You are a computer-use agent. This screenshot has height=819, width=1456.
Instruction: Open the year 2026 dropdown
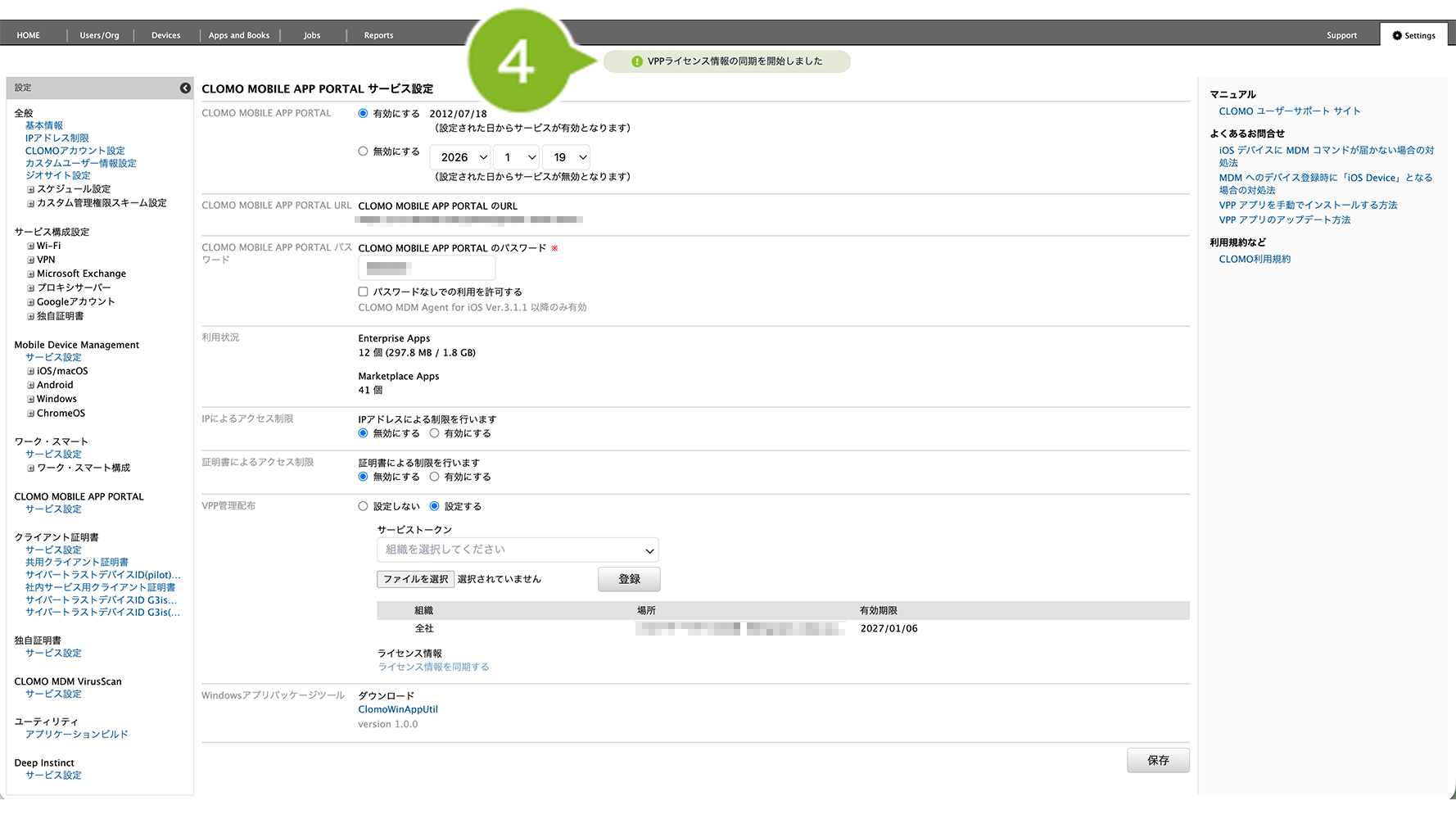point(460,157)
